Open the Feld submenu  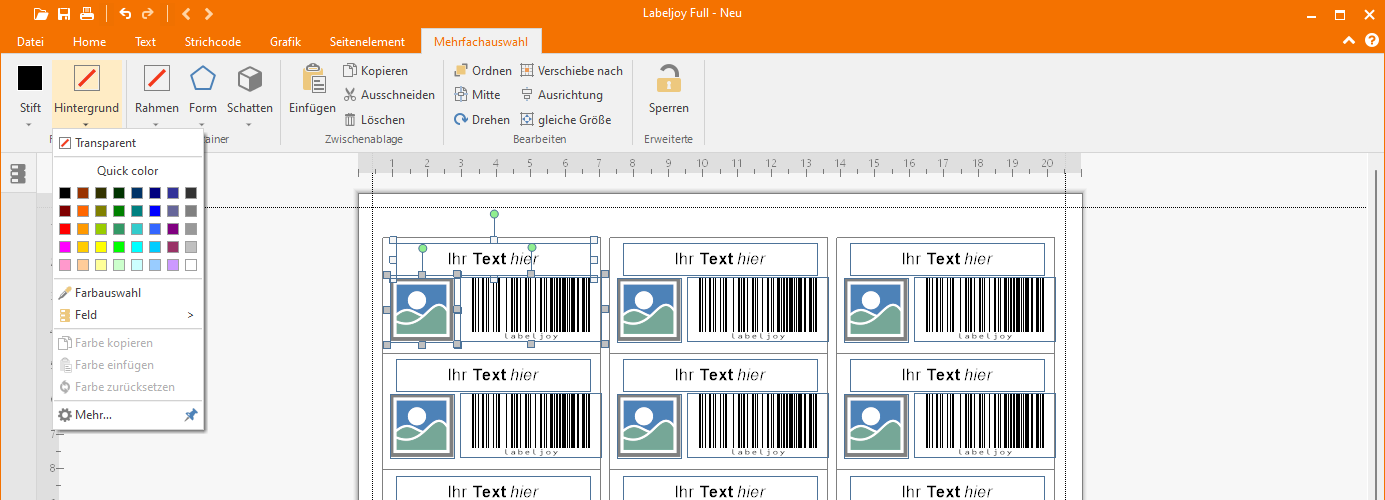128,315
